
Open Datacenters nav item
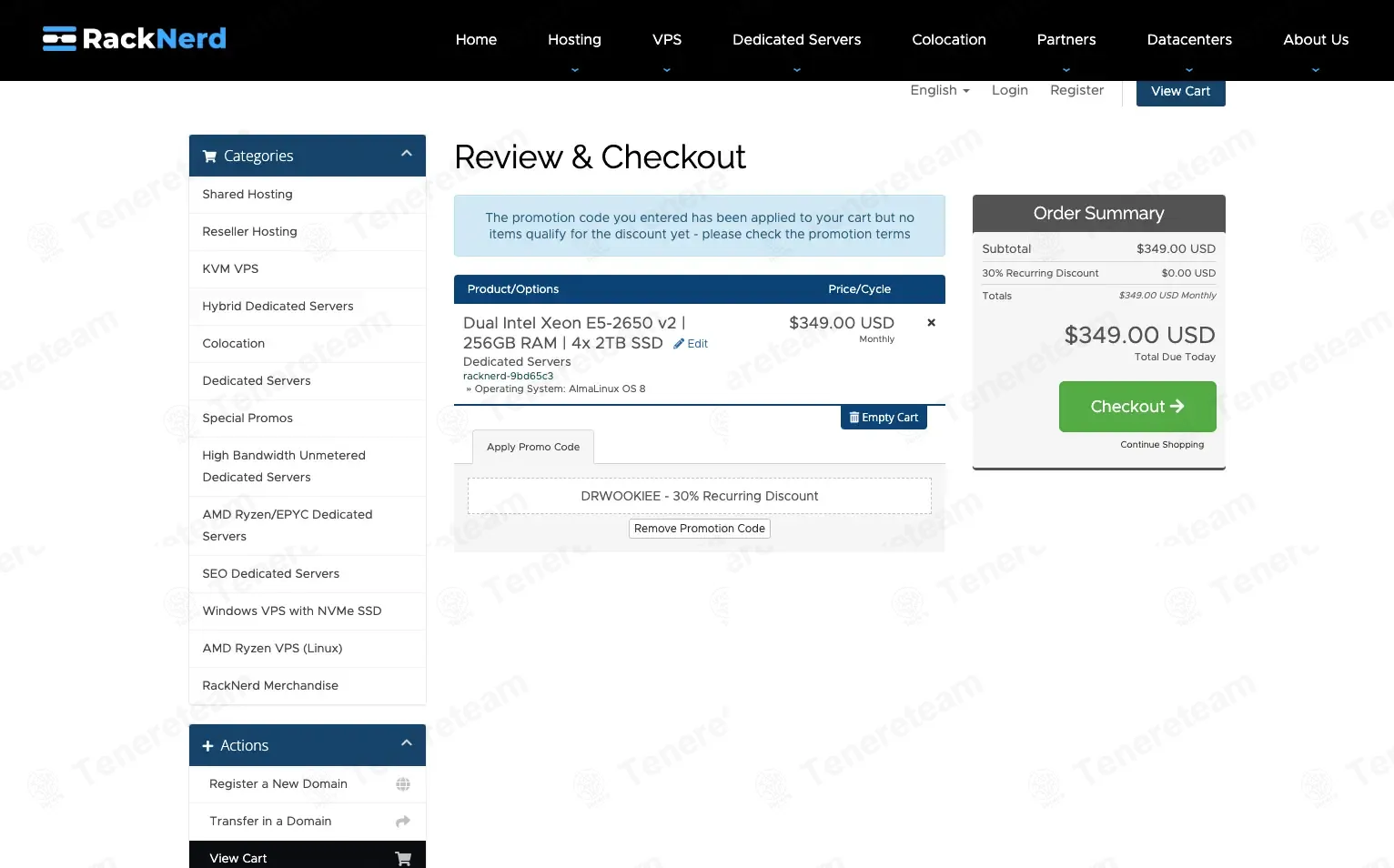[x=1189, y=40]
